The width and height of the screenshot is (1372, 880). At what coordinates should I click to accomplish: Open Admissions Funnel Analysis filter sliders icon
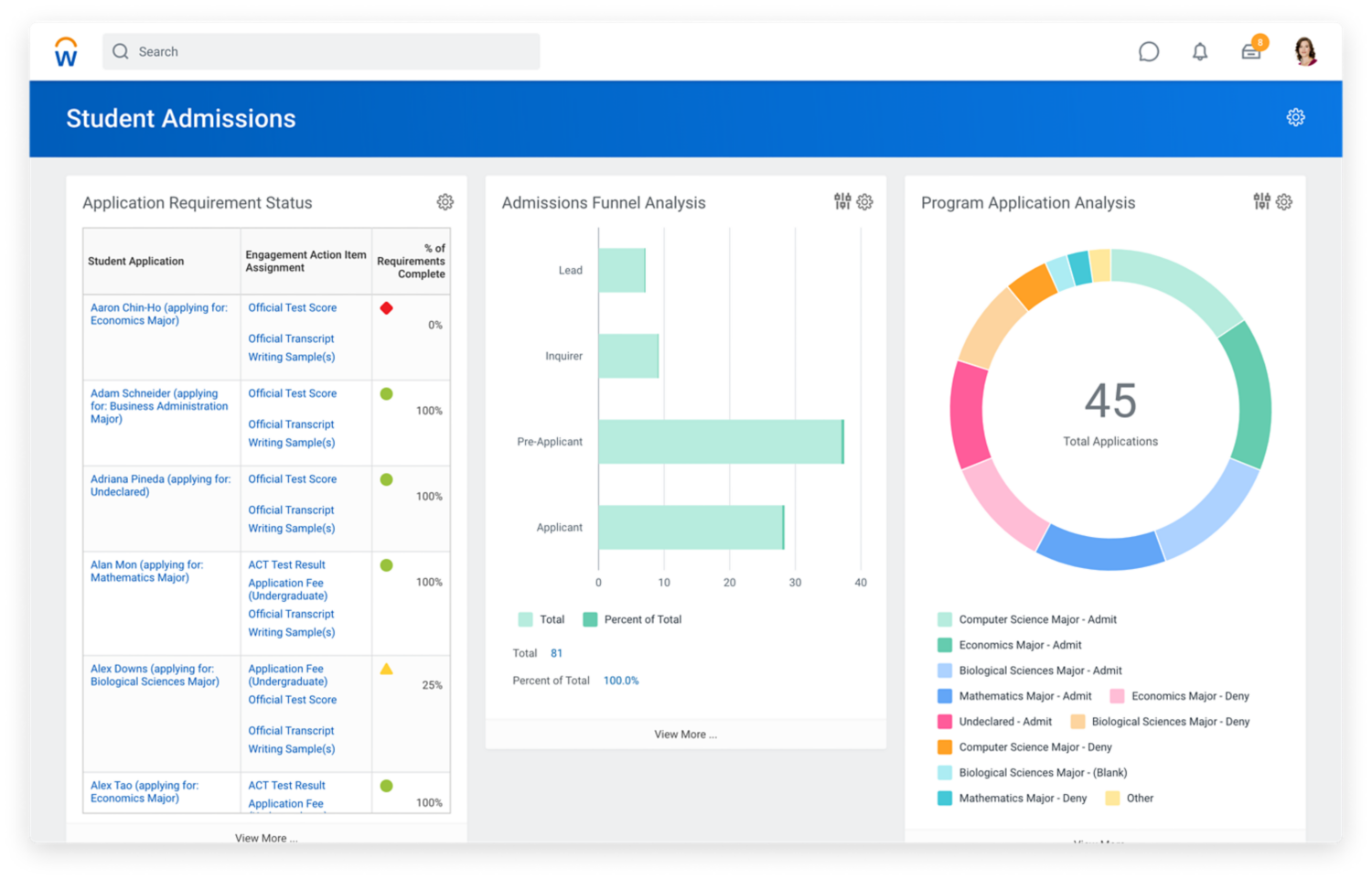[x=841, y=202]
